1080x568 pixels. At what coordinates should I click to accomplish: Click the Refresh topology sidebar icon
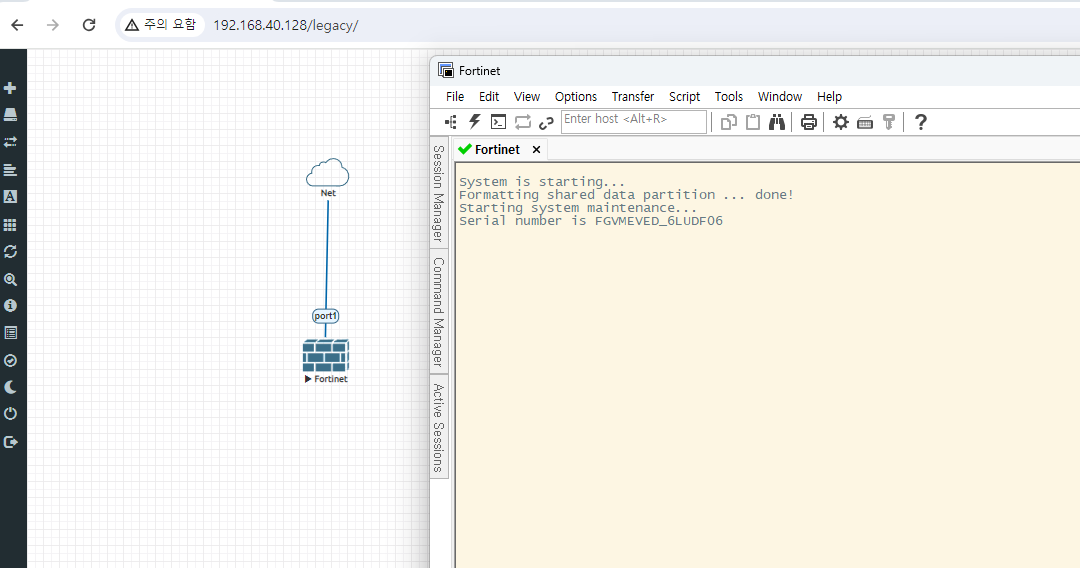(10, 252)
